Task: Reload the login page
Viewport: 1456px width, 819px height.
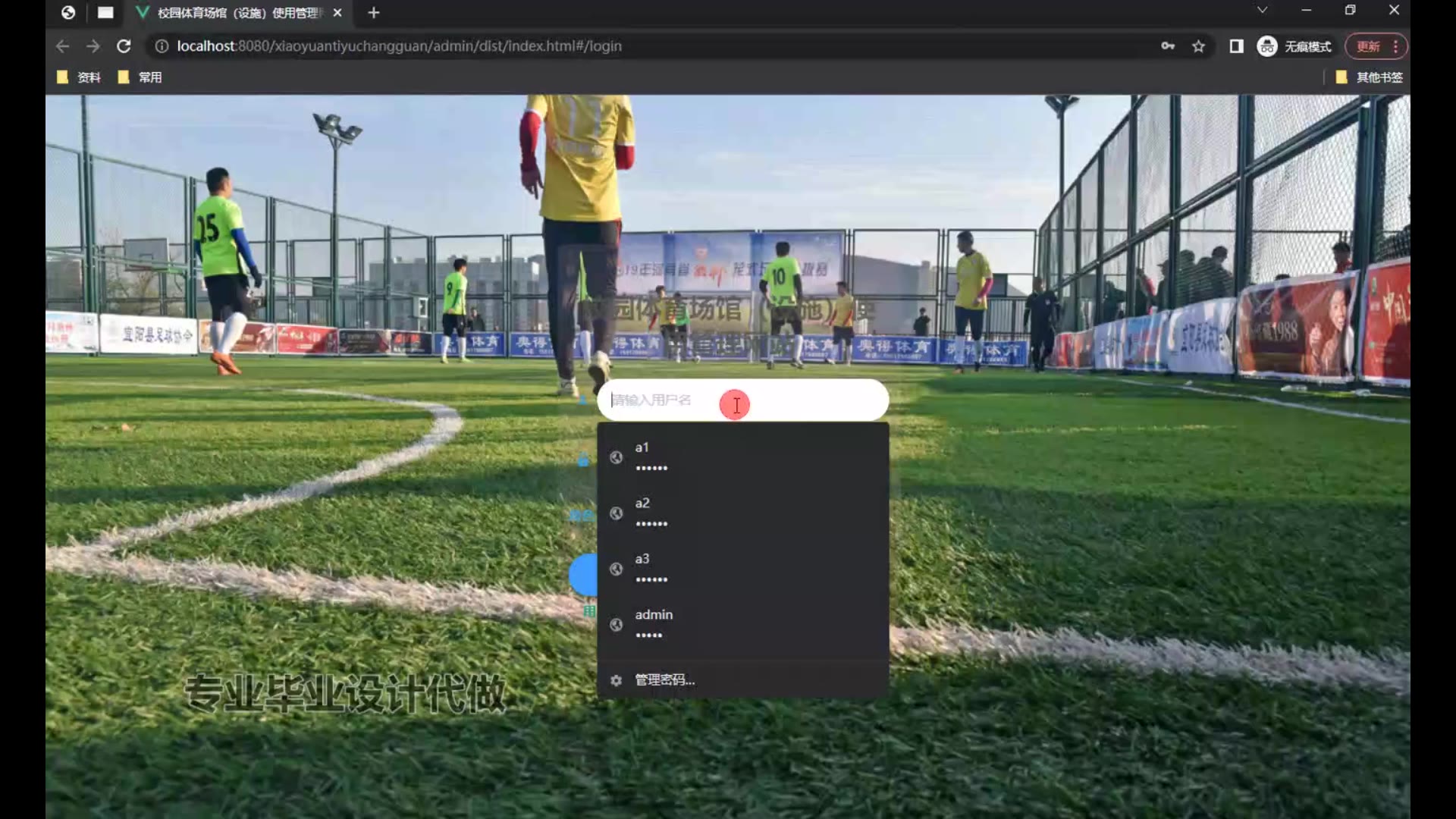Action: click(x=124, y=46)
